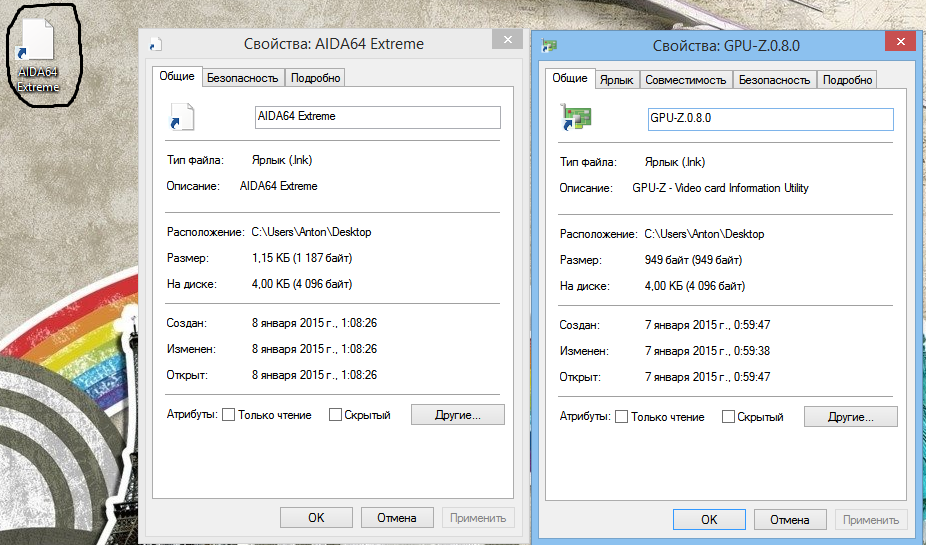Switch to Подробно tab in GPU-Z properties window
Viewport: 926px width, 545px height.
coord(847,80)
